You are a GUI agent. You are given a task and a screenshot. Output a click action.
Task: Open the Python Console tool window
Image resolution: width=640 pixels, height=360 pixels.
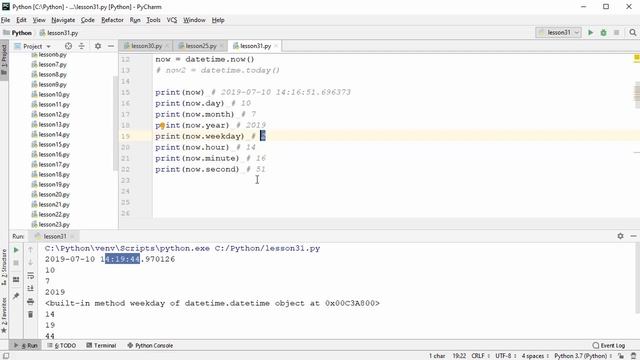pos(150,345)
